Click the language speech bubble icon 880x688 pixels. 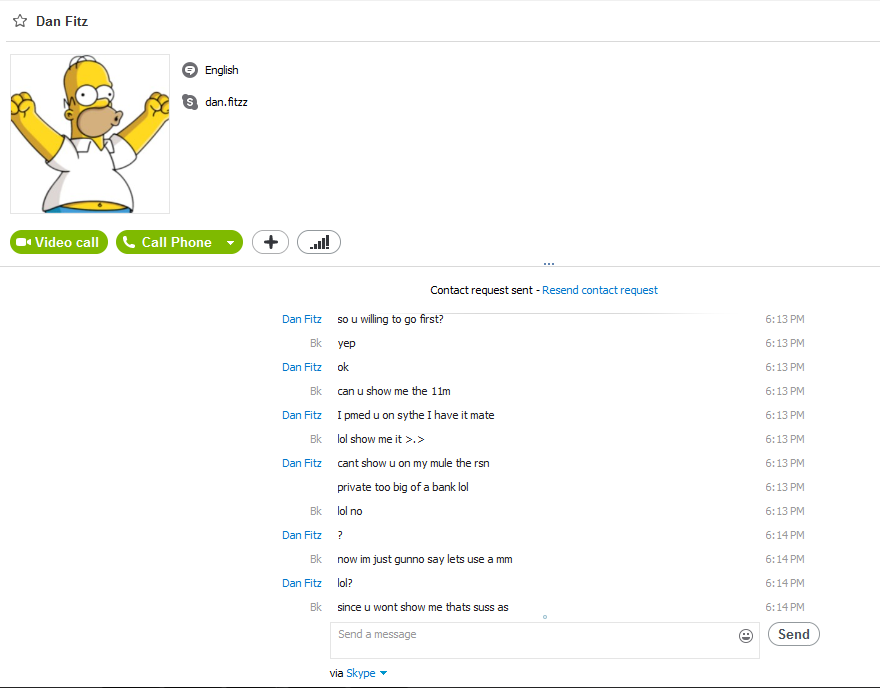[x=190, y=70]
